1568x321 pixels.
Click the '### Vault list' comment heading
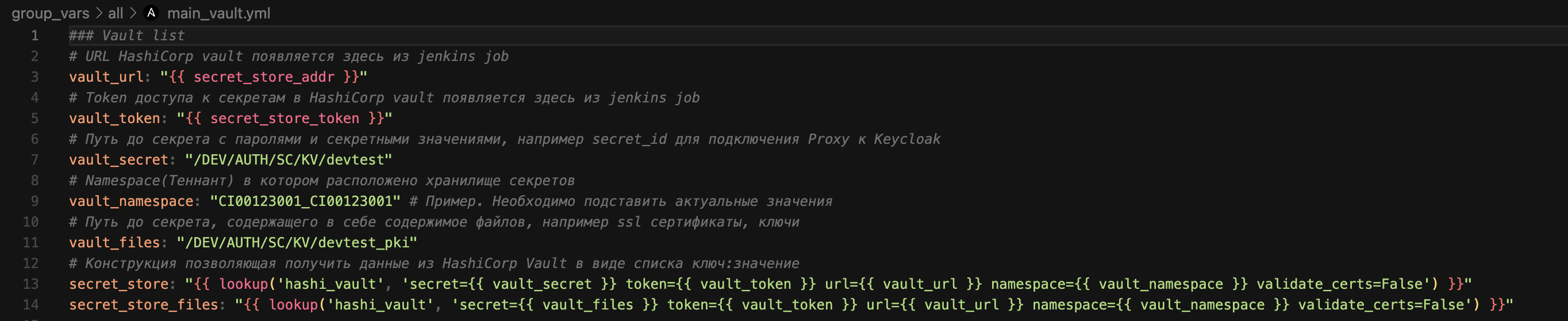coord(126,35)
